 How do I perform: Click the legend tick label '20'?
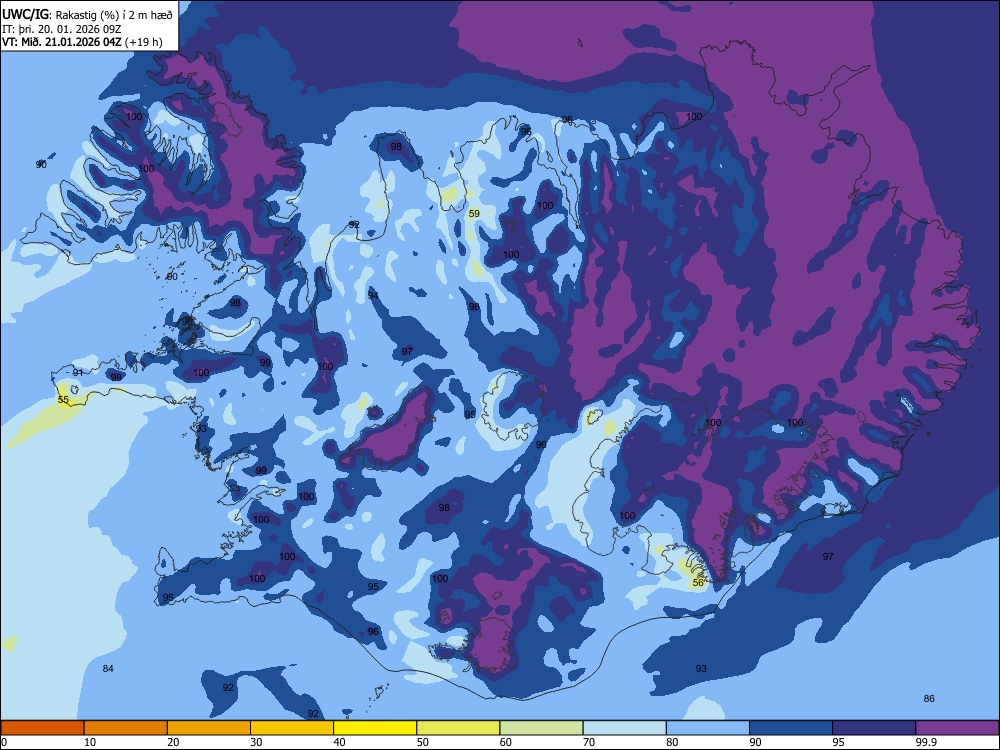173,742
